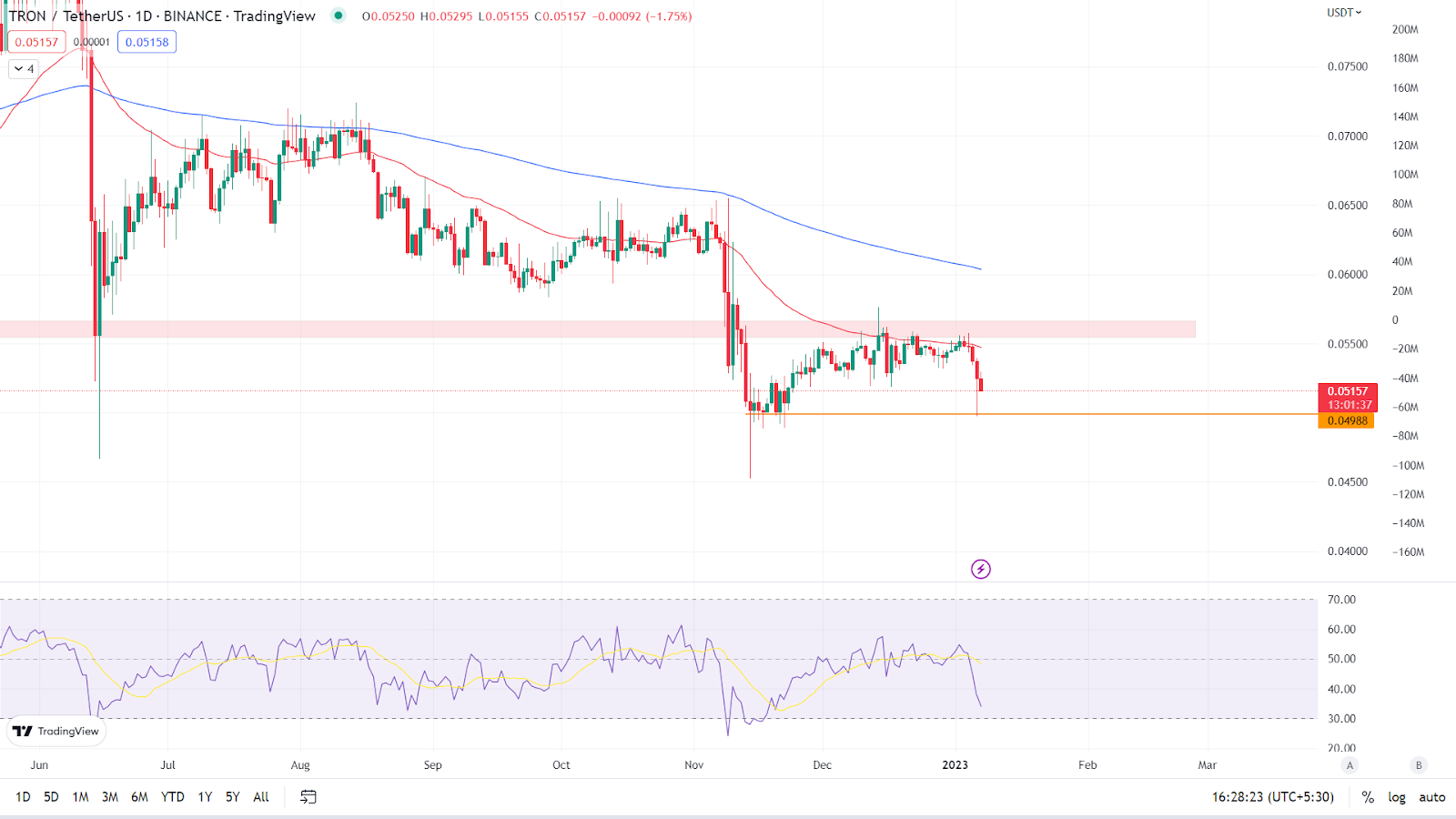
Task: Click the green market status dot
Action: click(339, 15)
